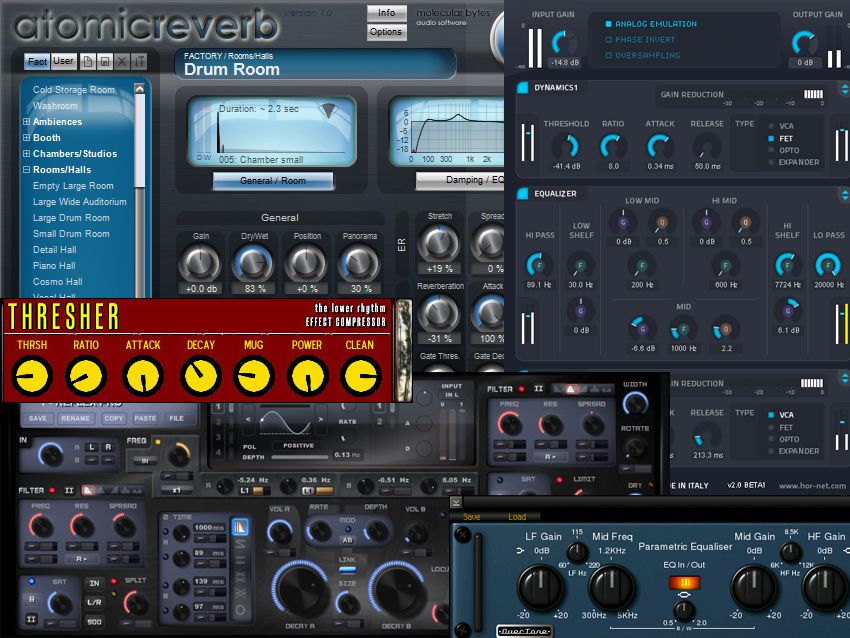Open the Damping / EQ tab
The image size is (850, 638).
point(460,180)
